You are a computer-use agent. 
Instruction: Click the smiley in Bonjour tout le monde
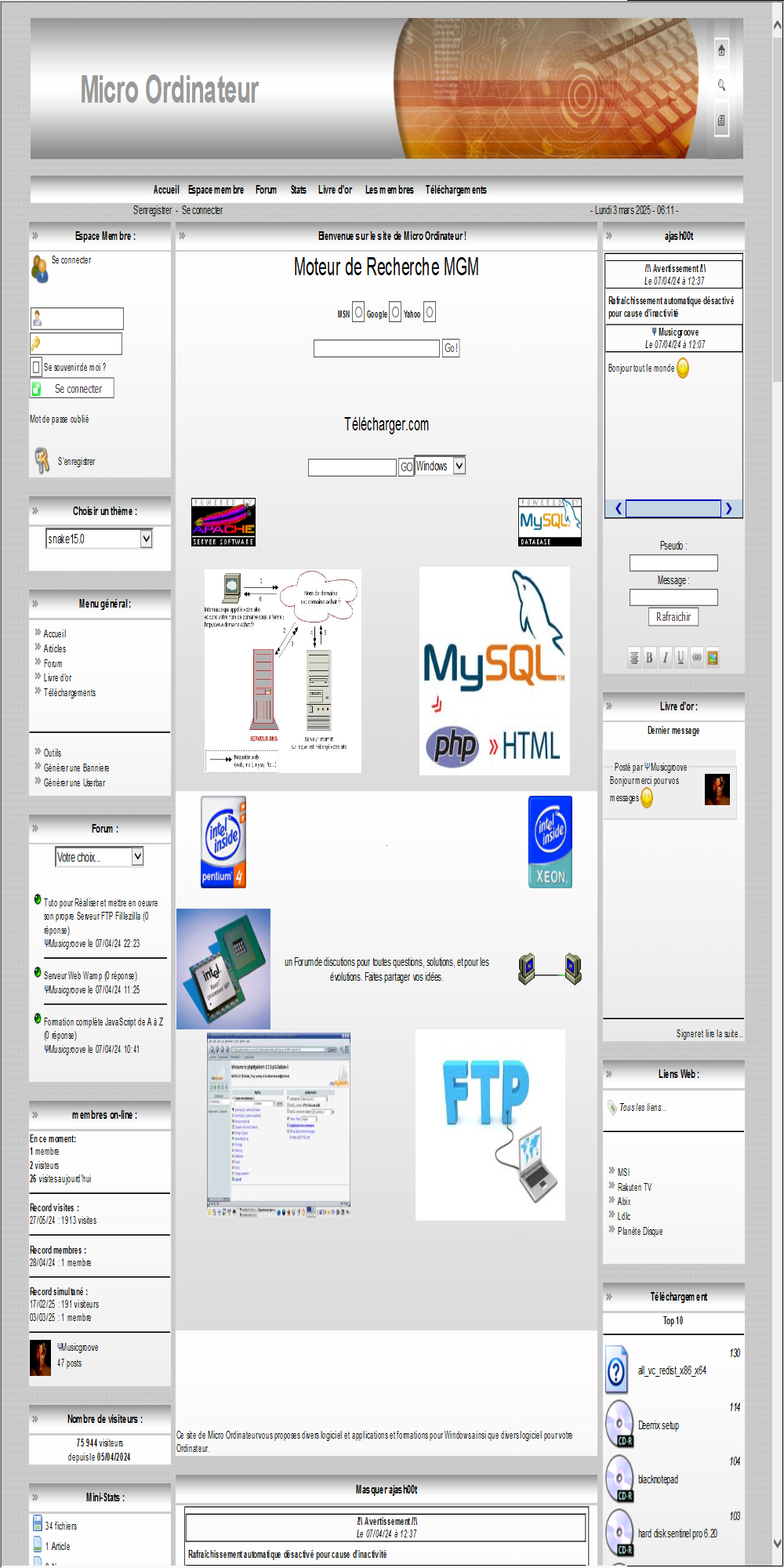pos(683,368)
